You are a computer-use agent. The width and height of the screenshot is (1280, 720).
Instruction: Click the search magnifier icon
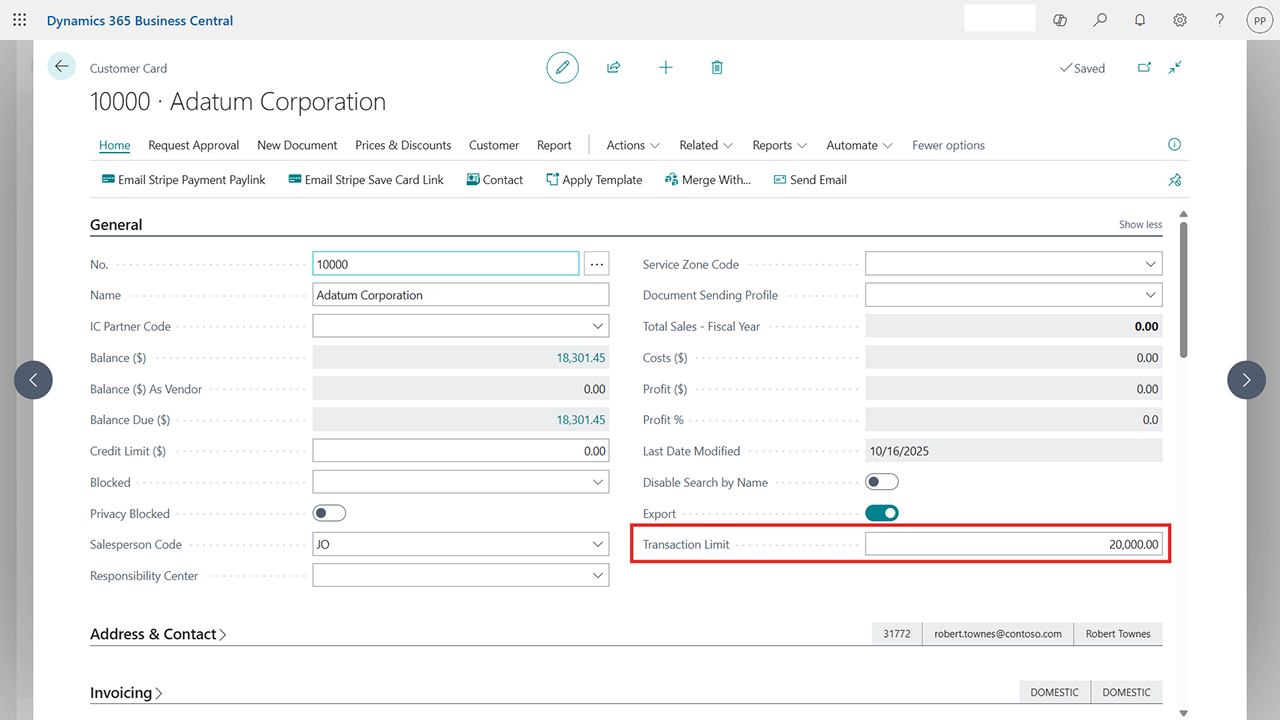1100,20
